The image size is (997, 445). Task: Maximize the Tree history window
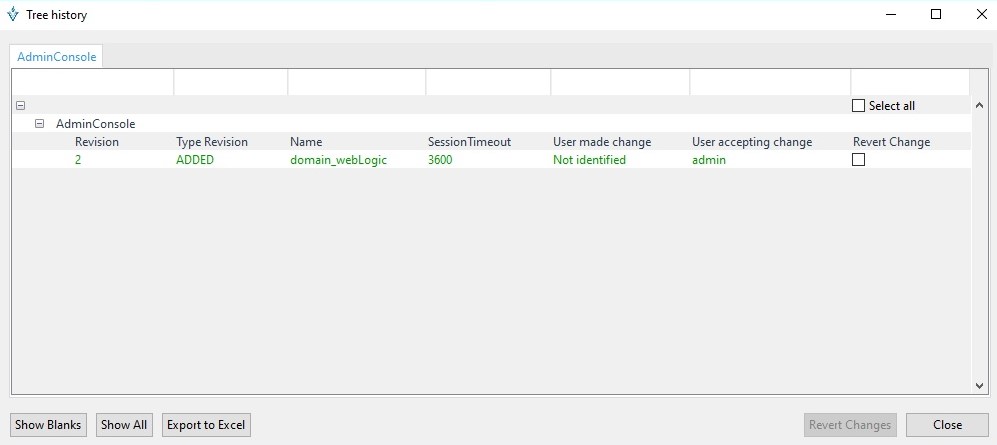click(936, 14)
